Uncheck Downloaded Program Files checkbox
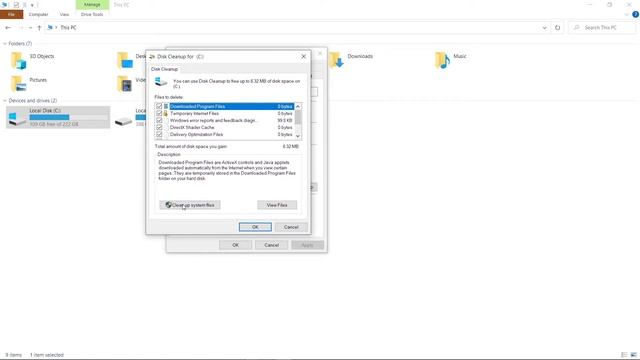The width and height of the screenshot is (640, 360). click(x=159, y=106)
